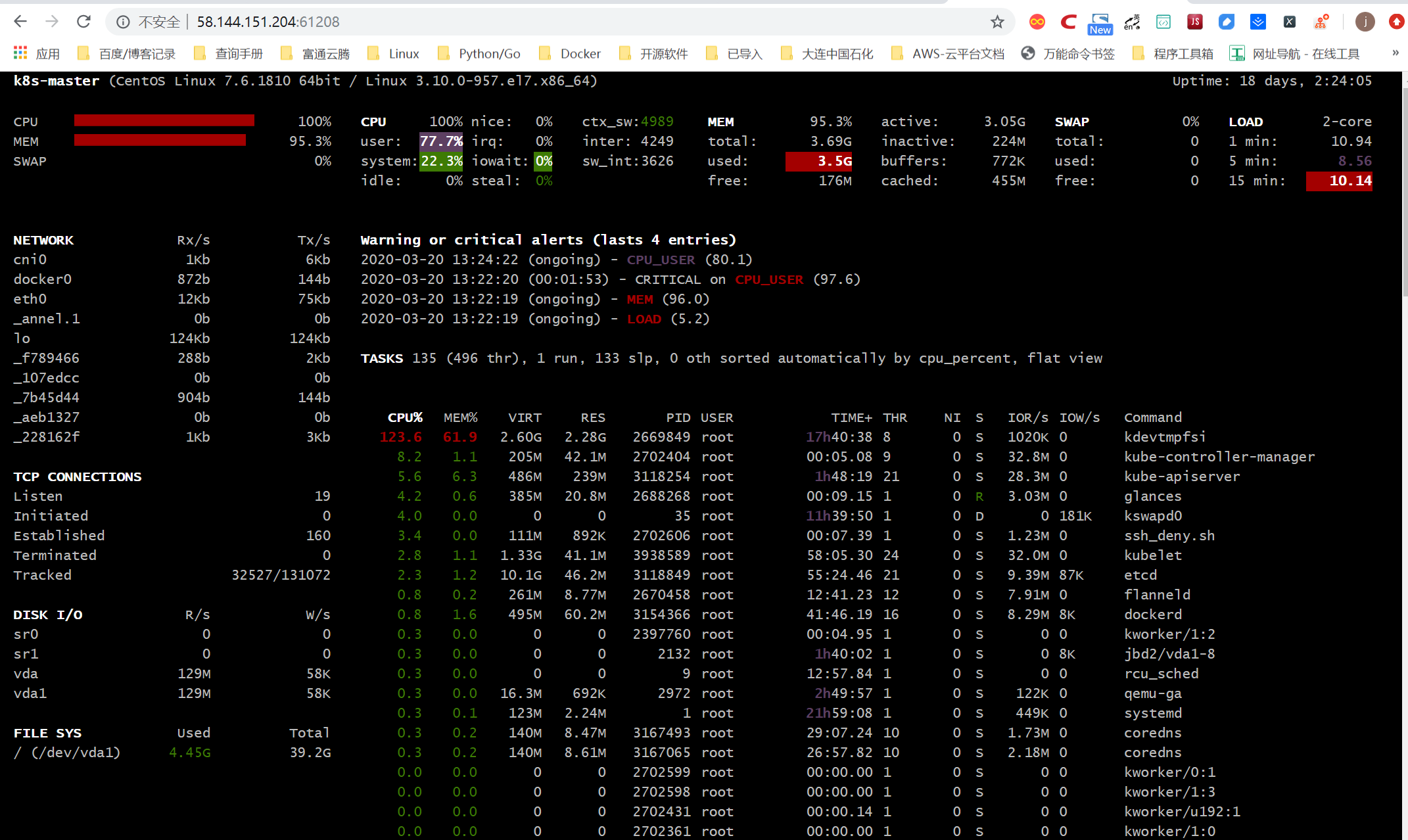1408x840 pixels.
Task: Click the ssh_deny.sh process name
Action: [x=1169, y=536]
